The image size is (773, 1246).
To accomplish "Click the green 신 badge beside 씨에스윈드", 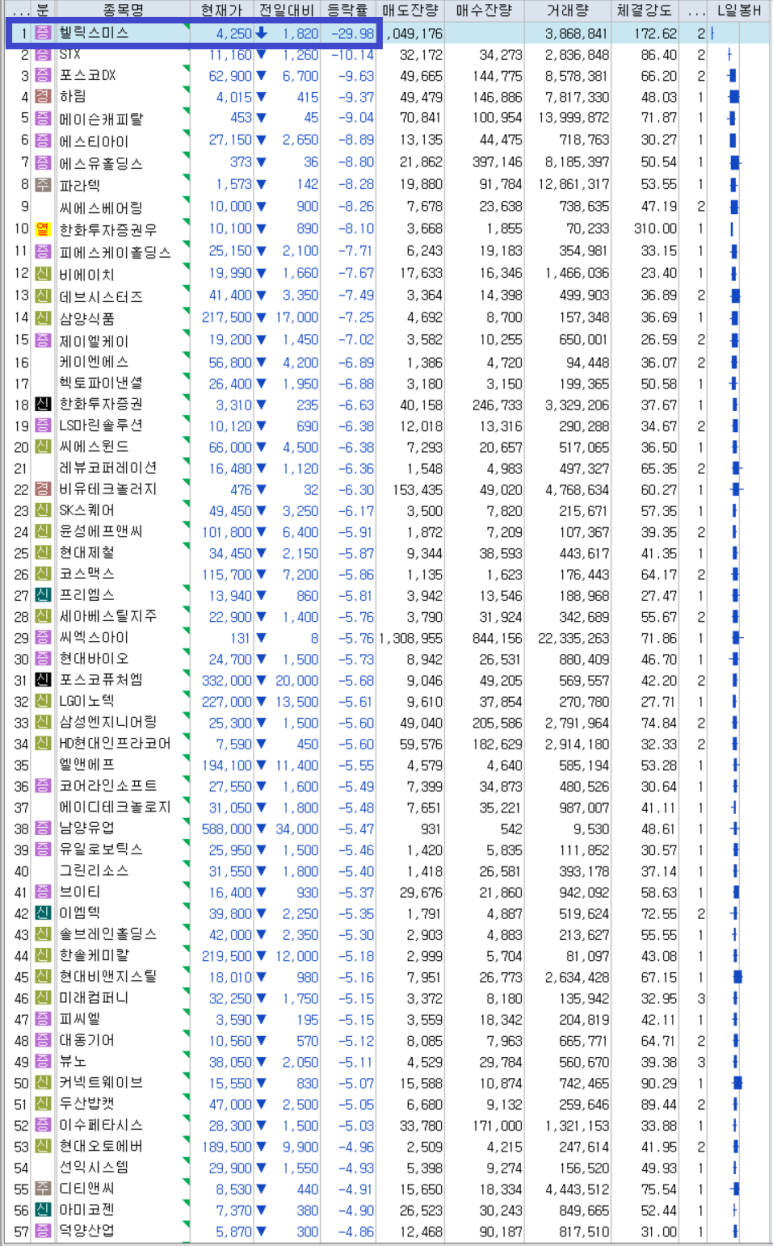I will pyautogui.click(x=42, y=446).
